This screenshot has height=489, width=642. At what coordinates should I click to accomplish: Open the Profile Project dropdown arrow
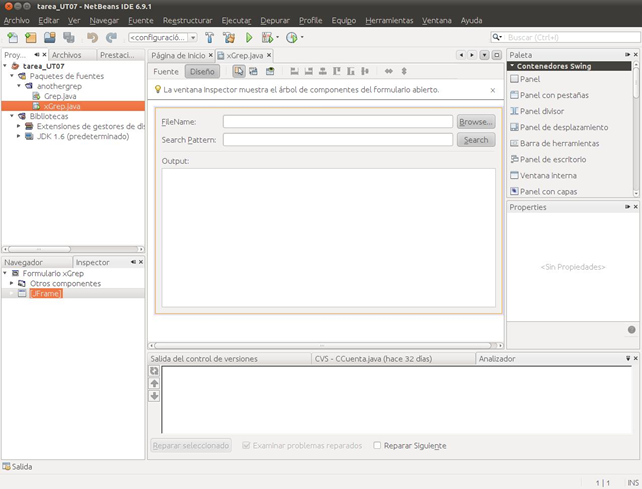(x=302, y=37)
